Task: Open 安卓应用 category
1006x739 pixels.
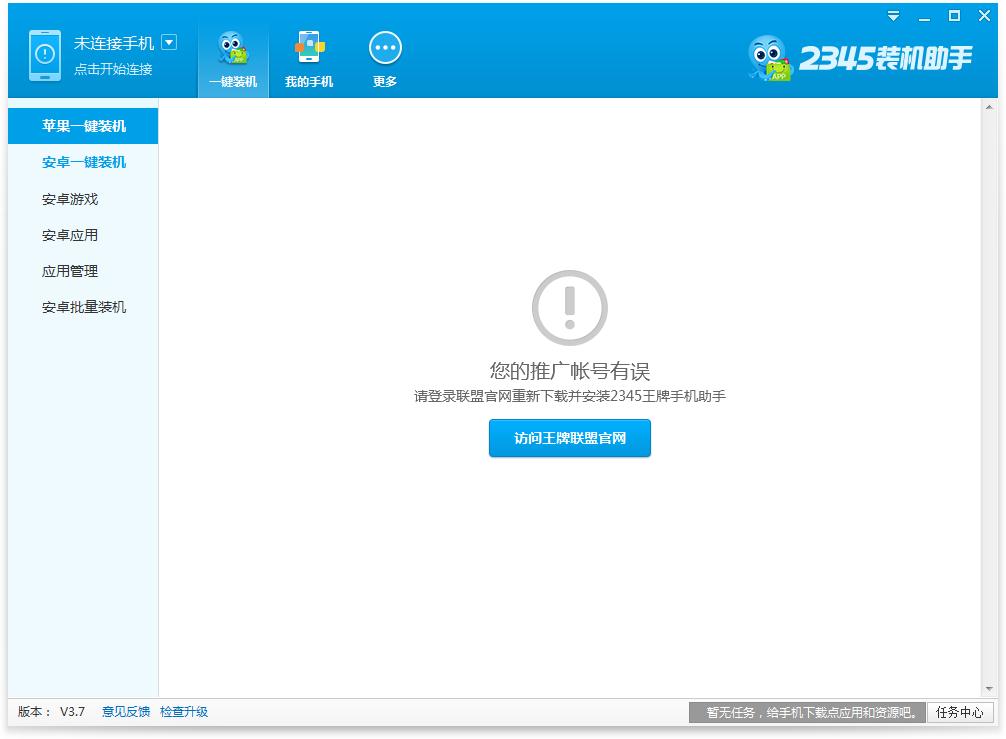Action: (70, 235)
